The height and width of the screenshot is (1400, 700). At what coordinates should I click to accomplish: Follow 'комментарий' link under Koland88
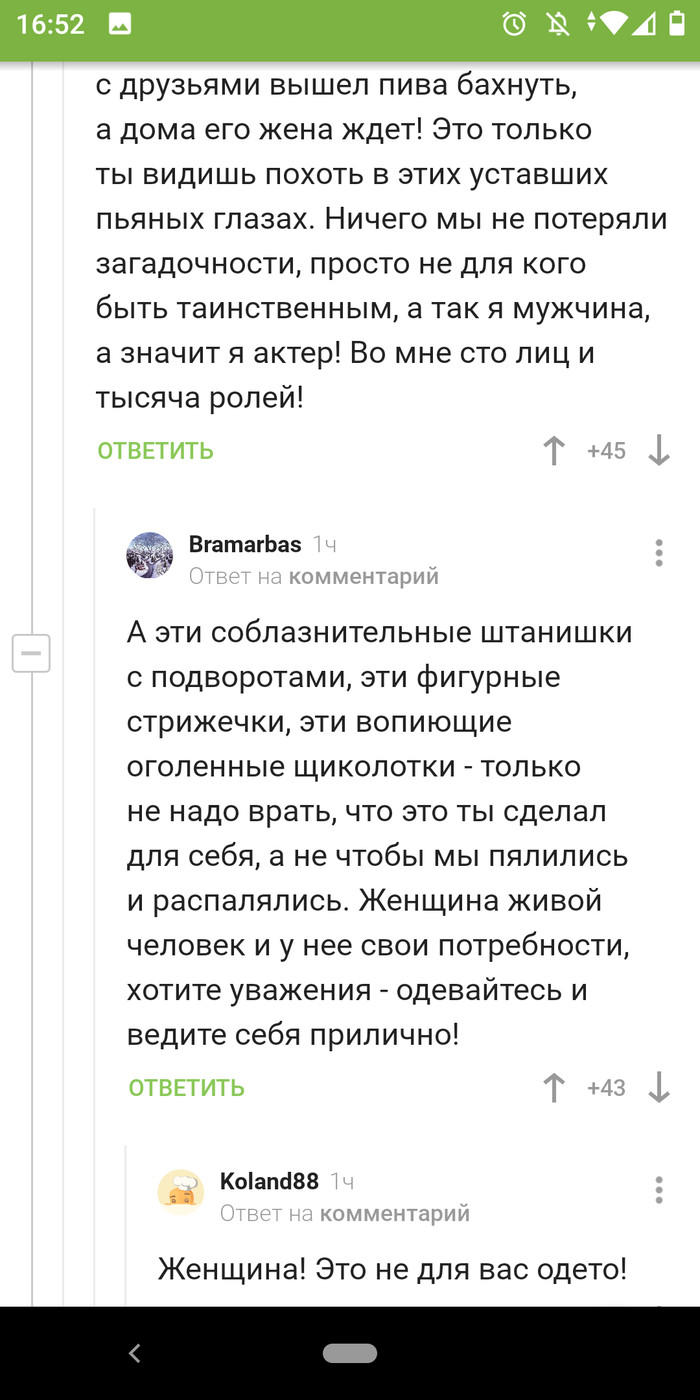pyautogui.click(x=395, y=1214)
